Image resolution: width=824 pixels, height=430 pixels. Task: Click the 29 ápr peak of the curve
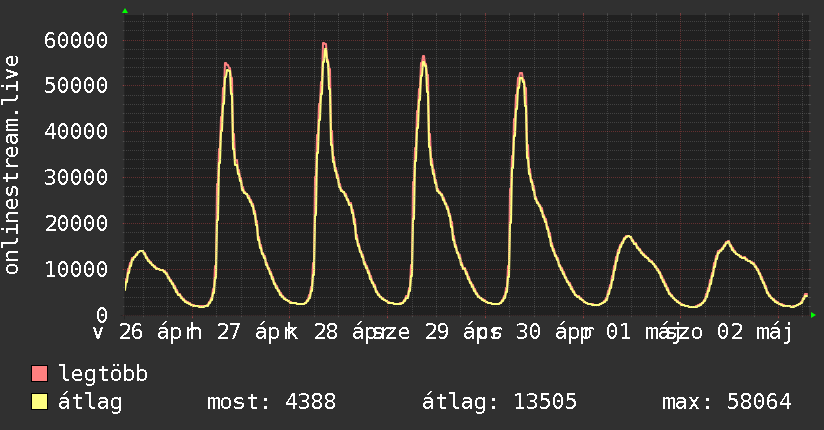coord(424,57)
